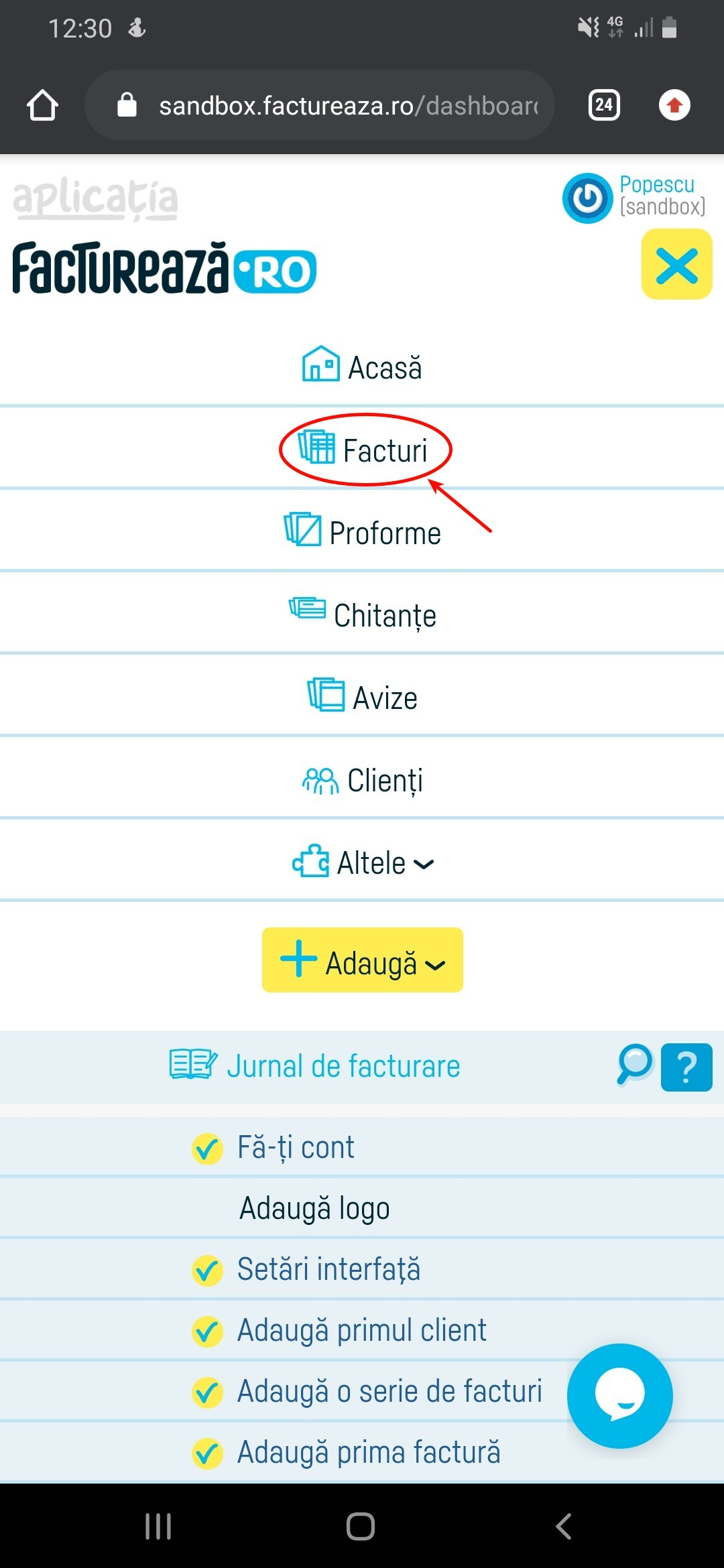724x1568 pixels.
Task: Open the Jurnal de facturare book icon
Action: [x=192, y=1065]
